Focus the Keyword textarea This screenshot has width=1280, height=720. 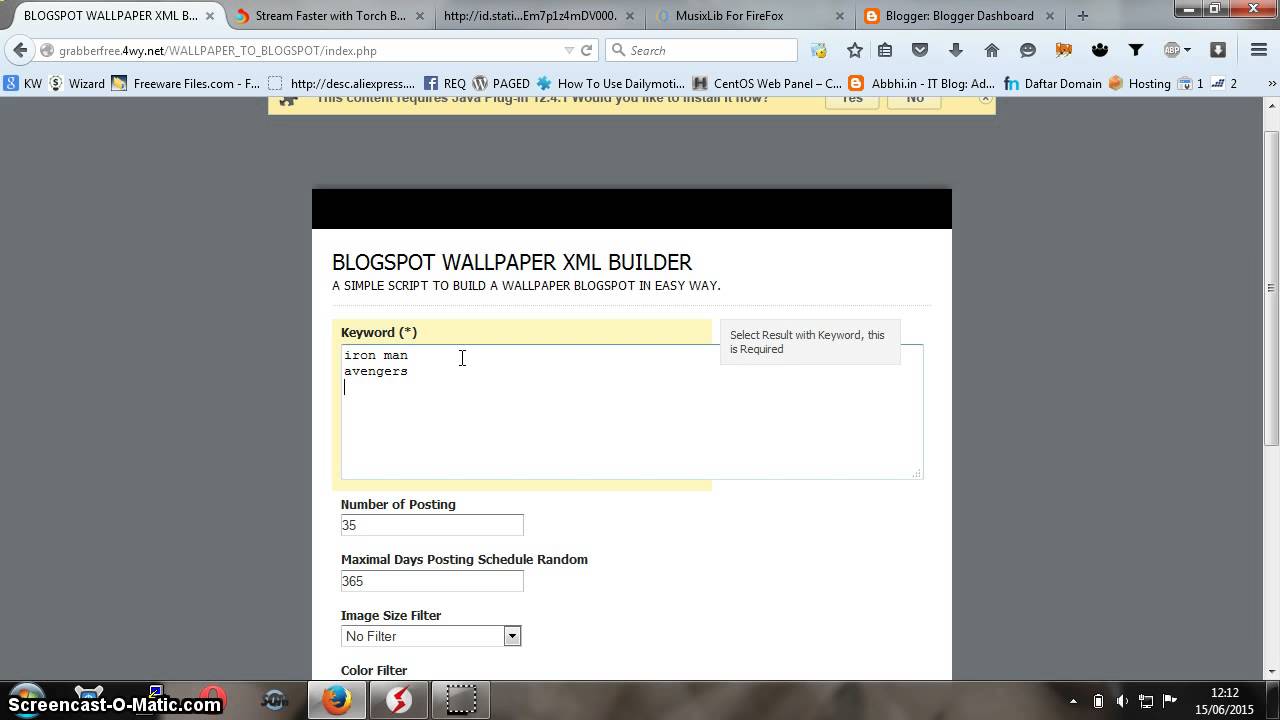tap(631, 412)
